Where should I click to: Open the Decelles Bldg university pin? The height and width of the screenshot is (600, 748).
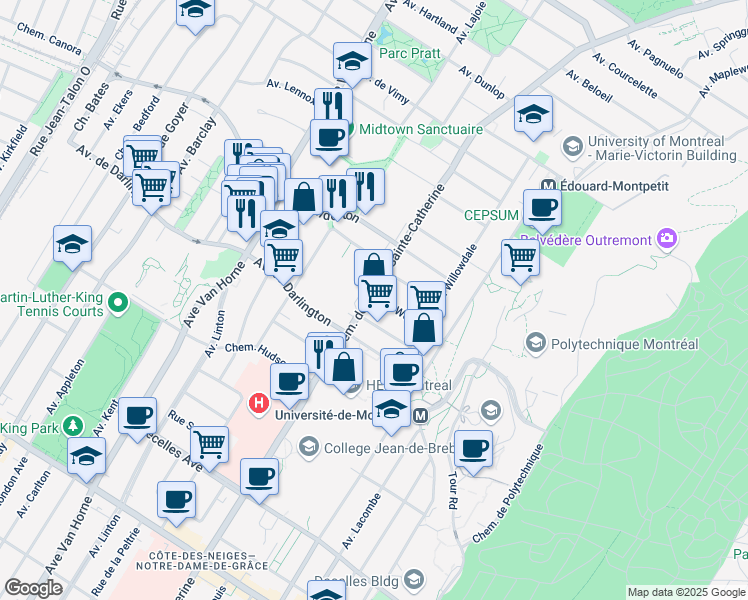pos(414,579)
